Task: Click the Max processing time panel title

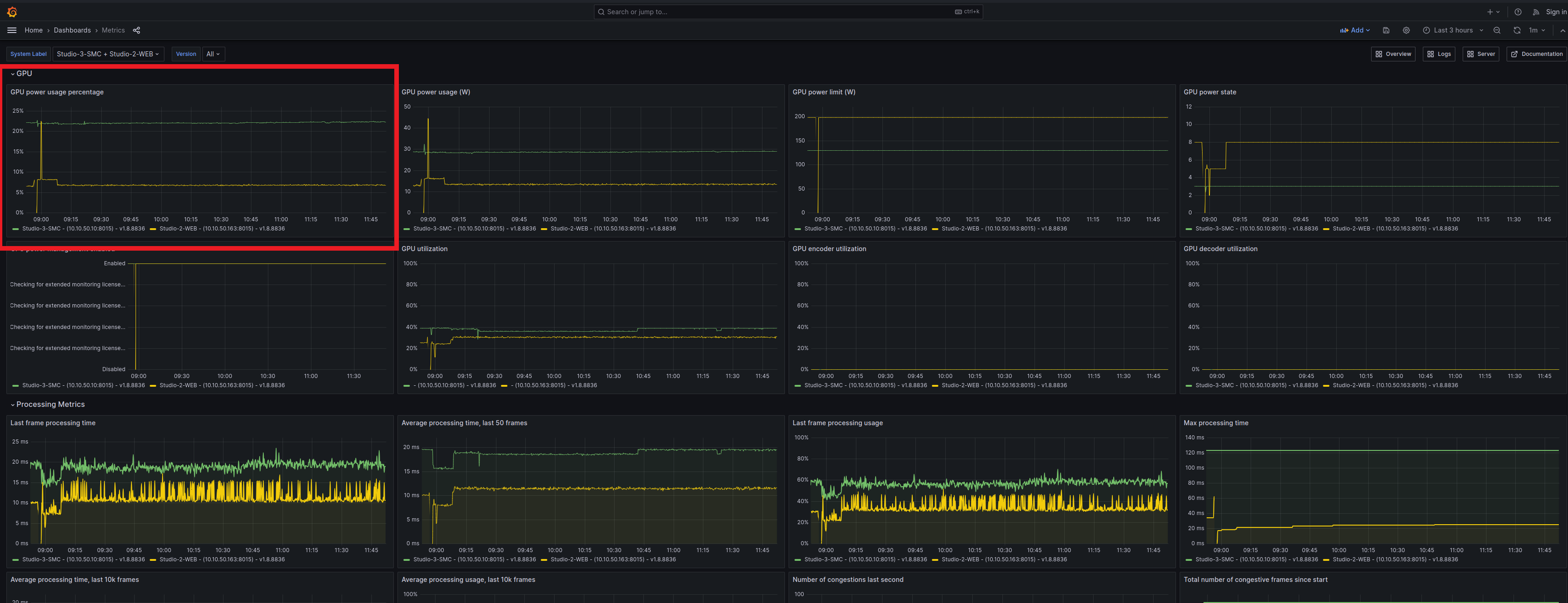Action: coord(1215,423)
